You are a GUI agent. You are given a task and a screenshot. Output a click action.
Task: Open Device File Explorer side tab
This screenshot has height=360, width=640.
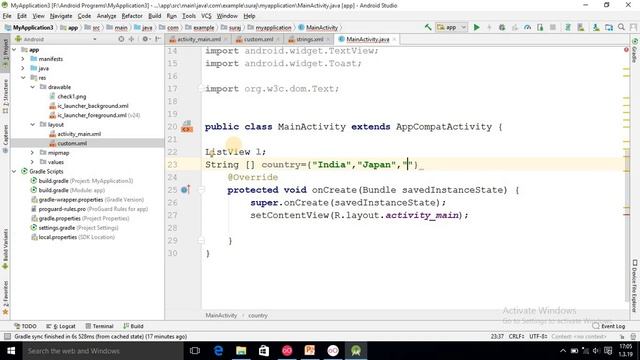coord(635,286)
